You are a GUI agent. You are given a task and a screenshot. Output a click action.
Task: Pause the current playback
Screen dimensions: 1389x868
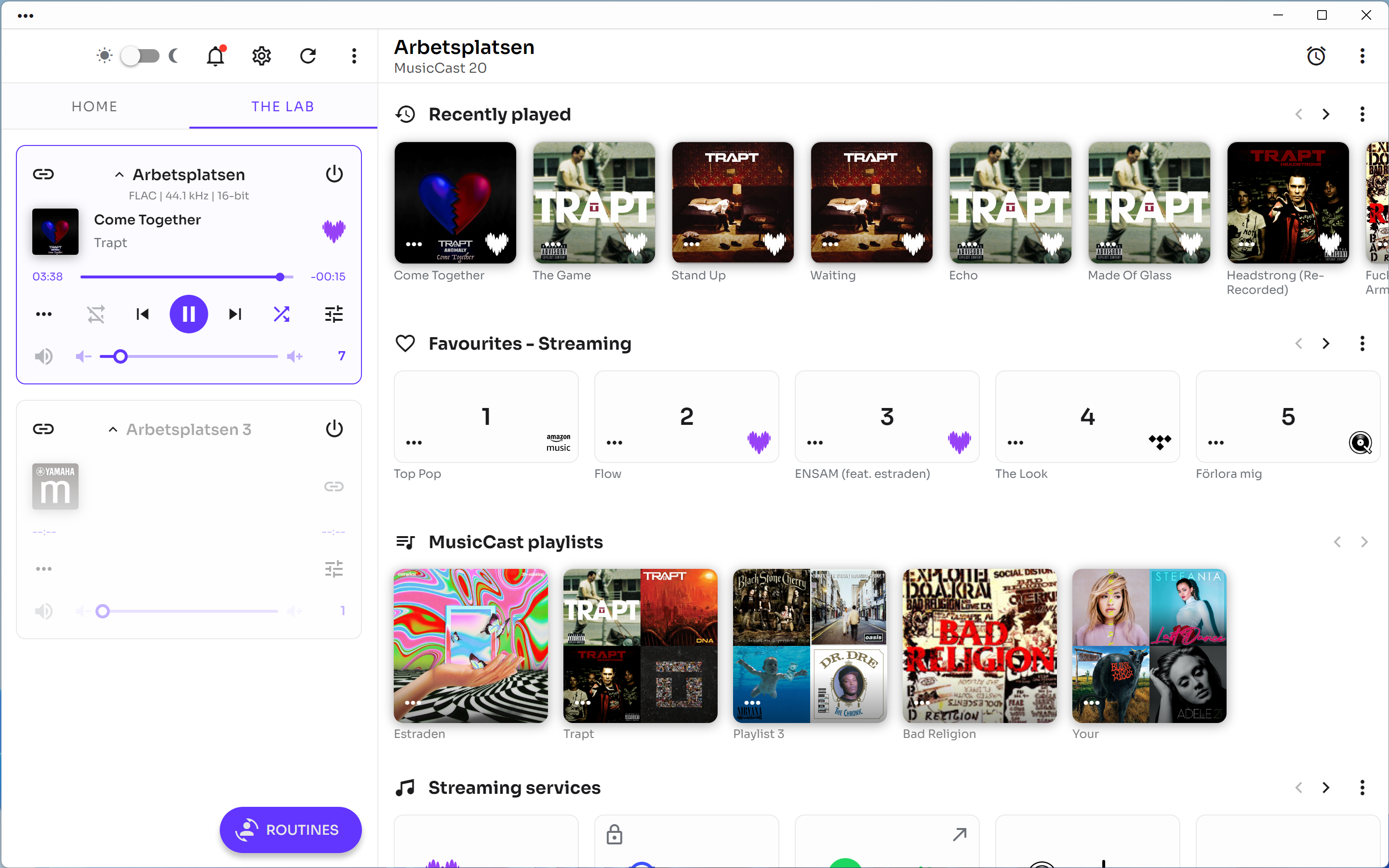tap(188, 314)
